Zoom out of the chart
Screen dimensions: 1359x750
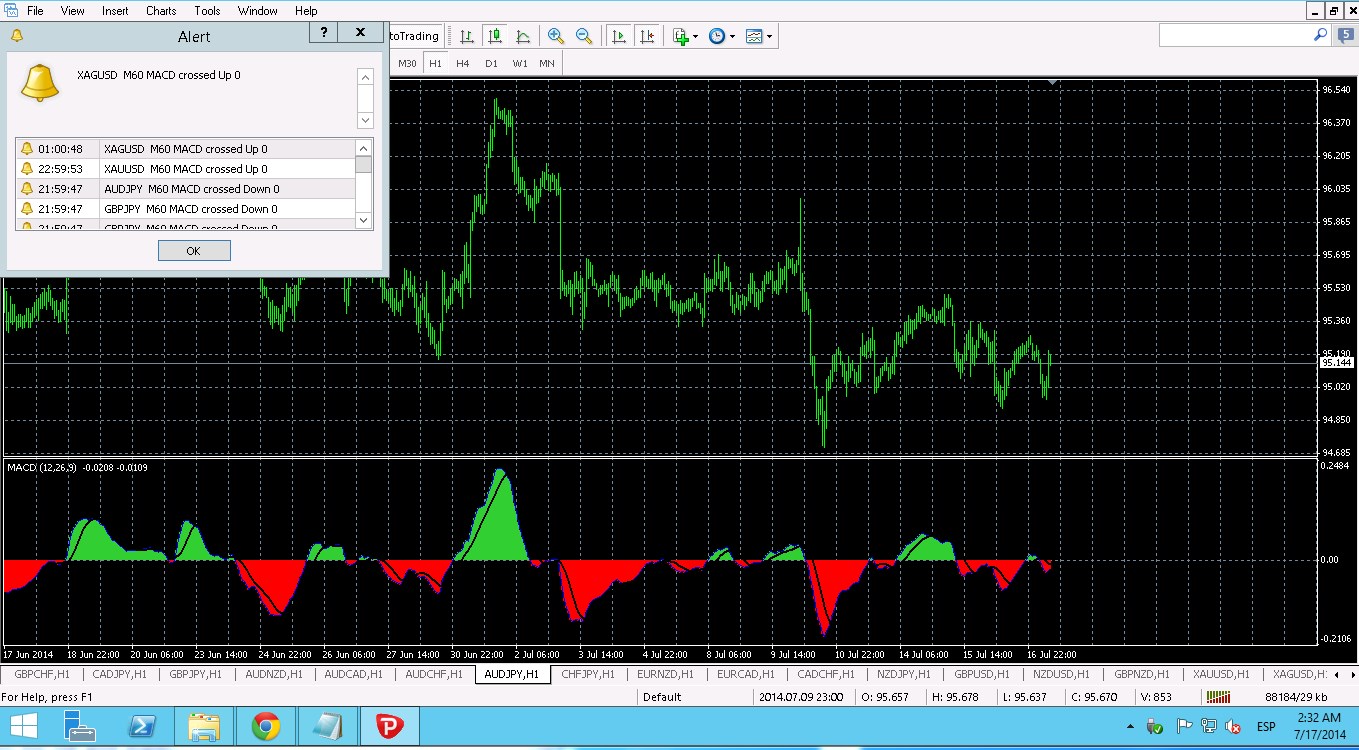tap(584, 36)
